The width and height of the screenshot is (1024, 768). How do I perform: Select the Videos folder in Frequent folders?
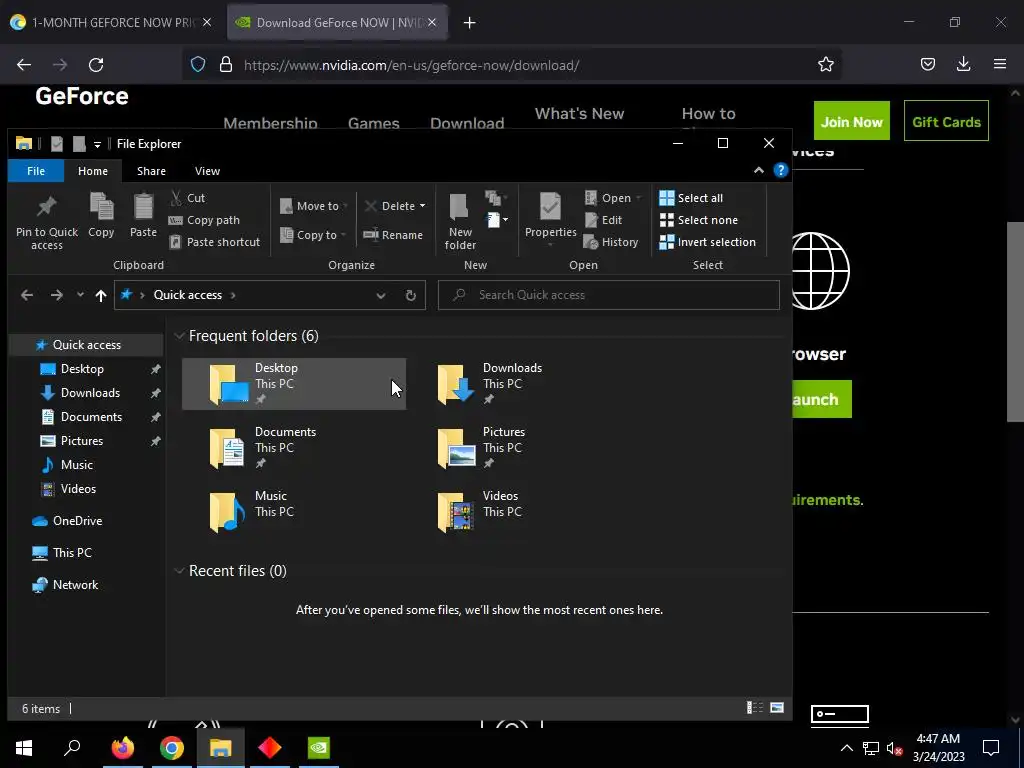pyautogui.click(x=522, y=512)
